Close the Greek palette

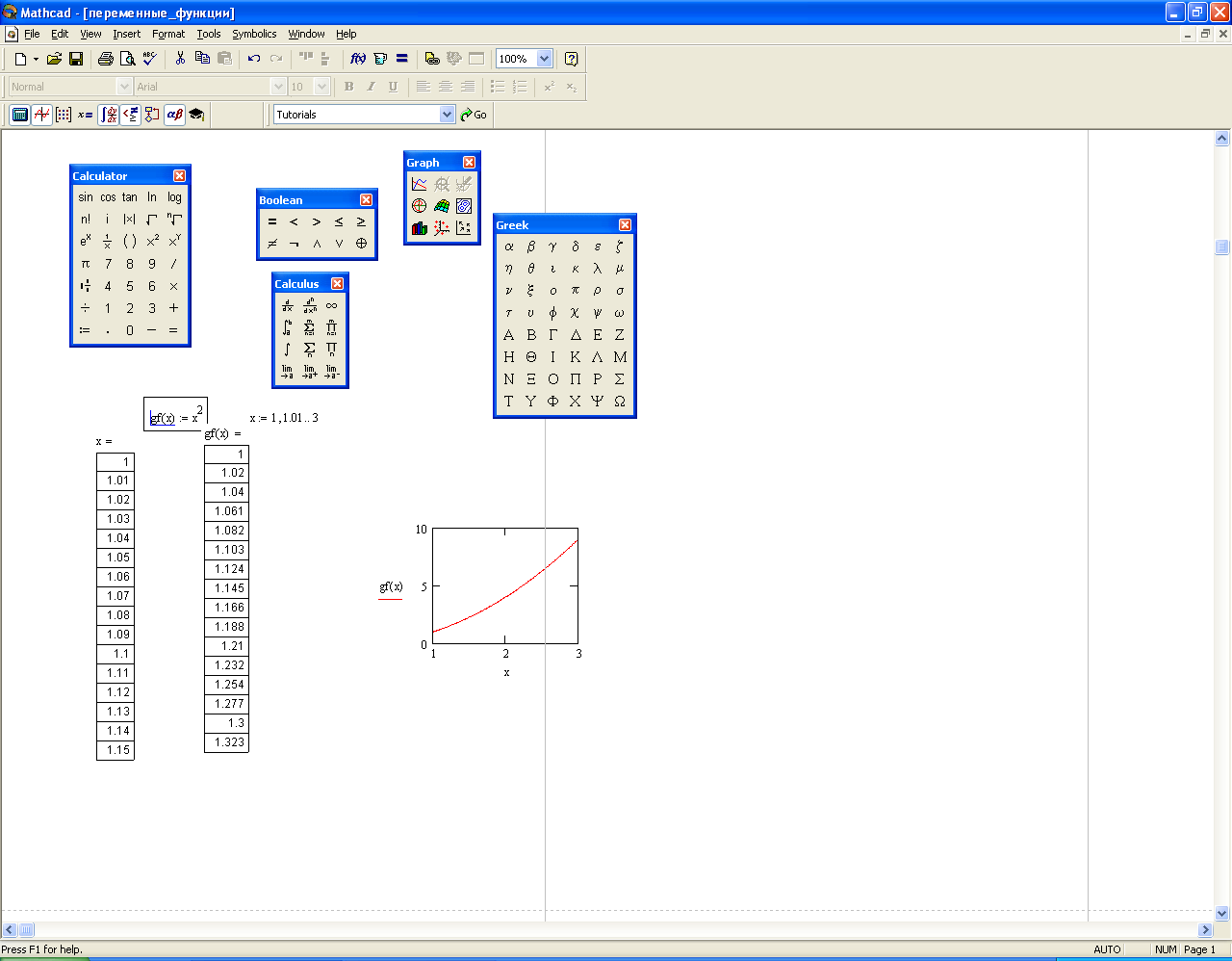[625, 224]
